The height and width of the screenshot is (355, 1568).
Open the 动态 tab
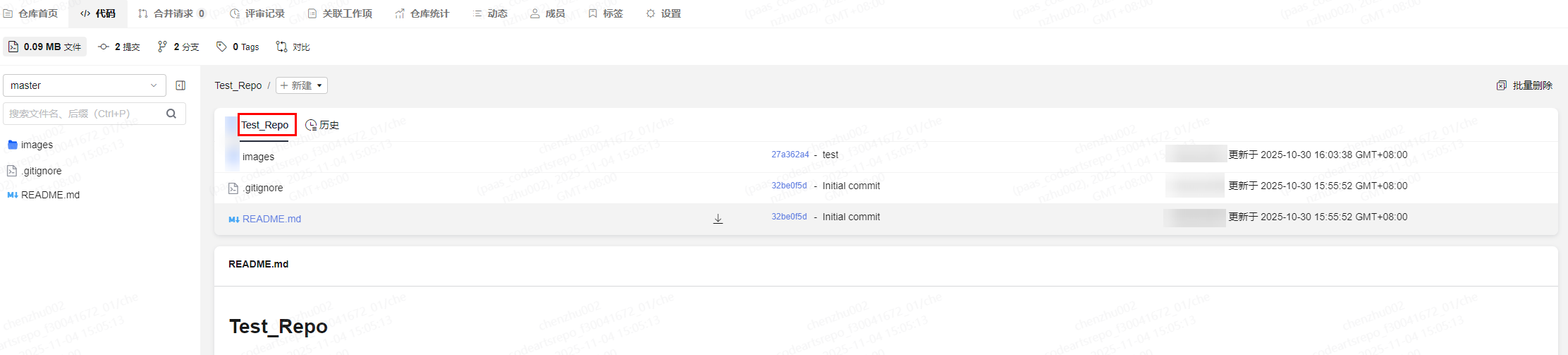tap(490, 13)
